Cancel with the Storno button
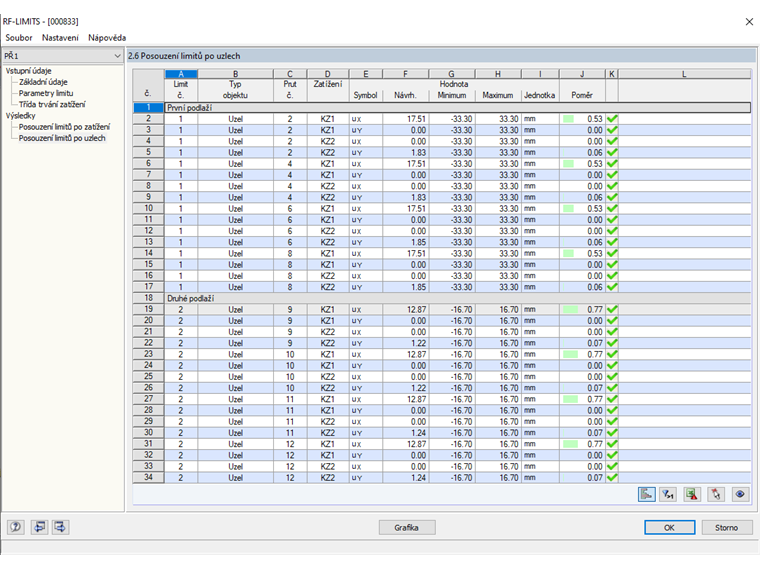760x570 pixels. (727, 527)
